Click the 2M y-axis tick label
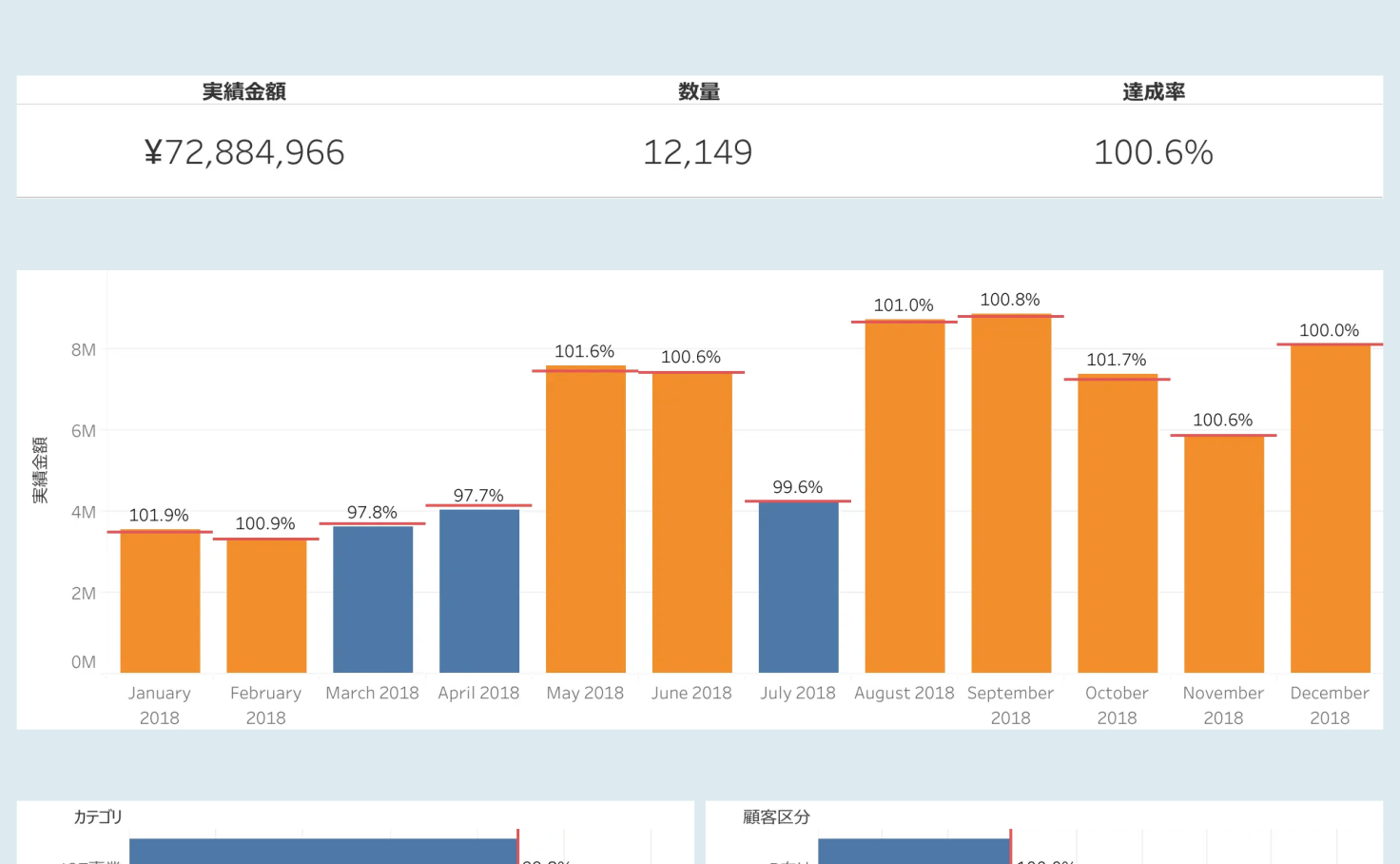This screenshot has height=864, width=1400. [x=84, y=594]
